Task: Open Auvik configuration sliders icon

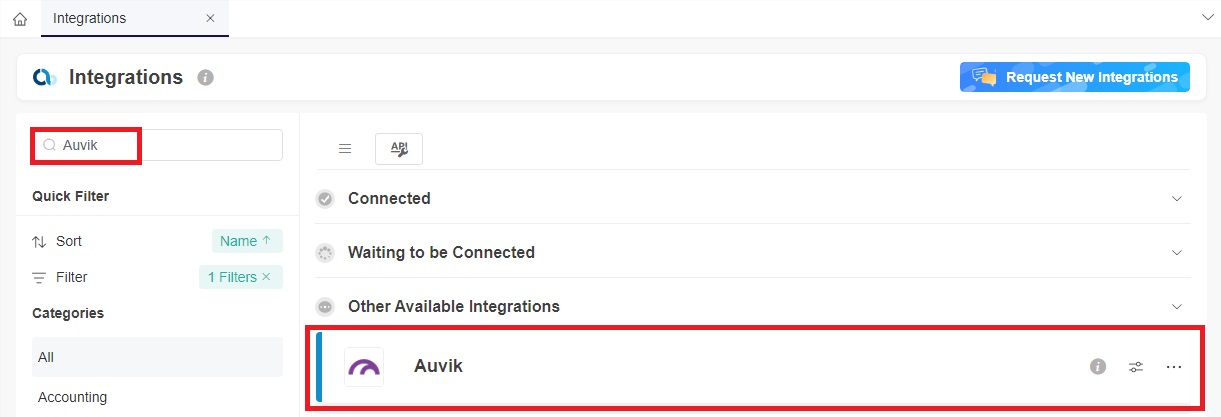Action: pyautogui.click(x=1136, y=366)
